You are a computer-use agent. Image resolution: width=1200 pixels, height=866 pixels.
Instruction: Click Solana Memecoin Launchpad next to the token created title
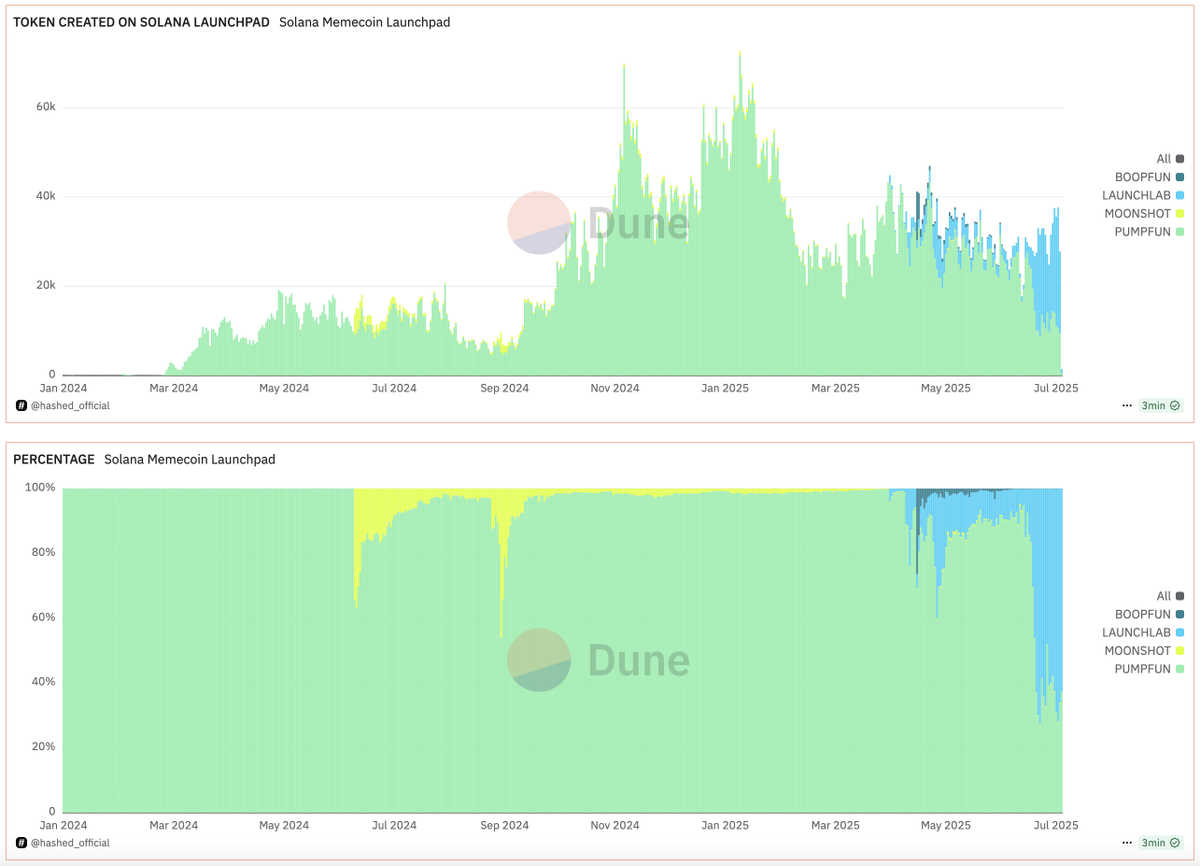[364, 22]
